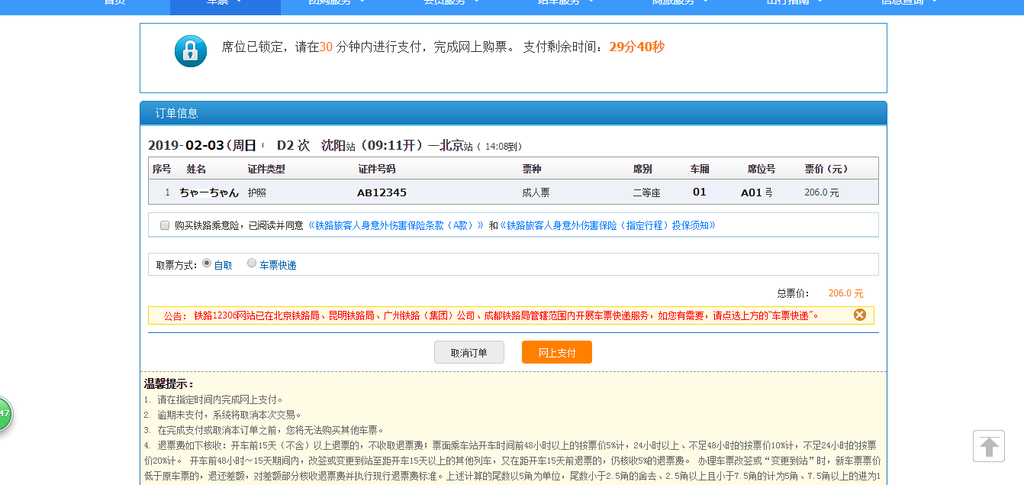Click the orange 网上支付 button
1024x485 pixels.
[556, 352]
